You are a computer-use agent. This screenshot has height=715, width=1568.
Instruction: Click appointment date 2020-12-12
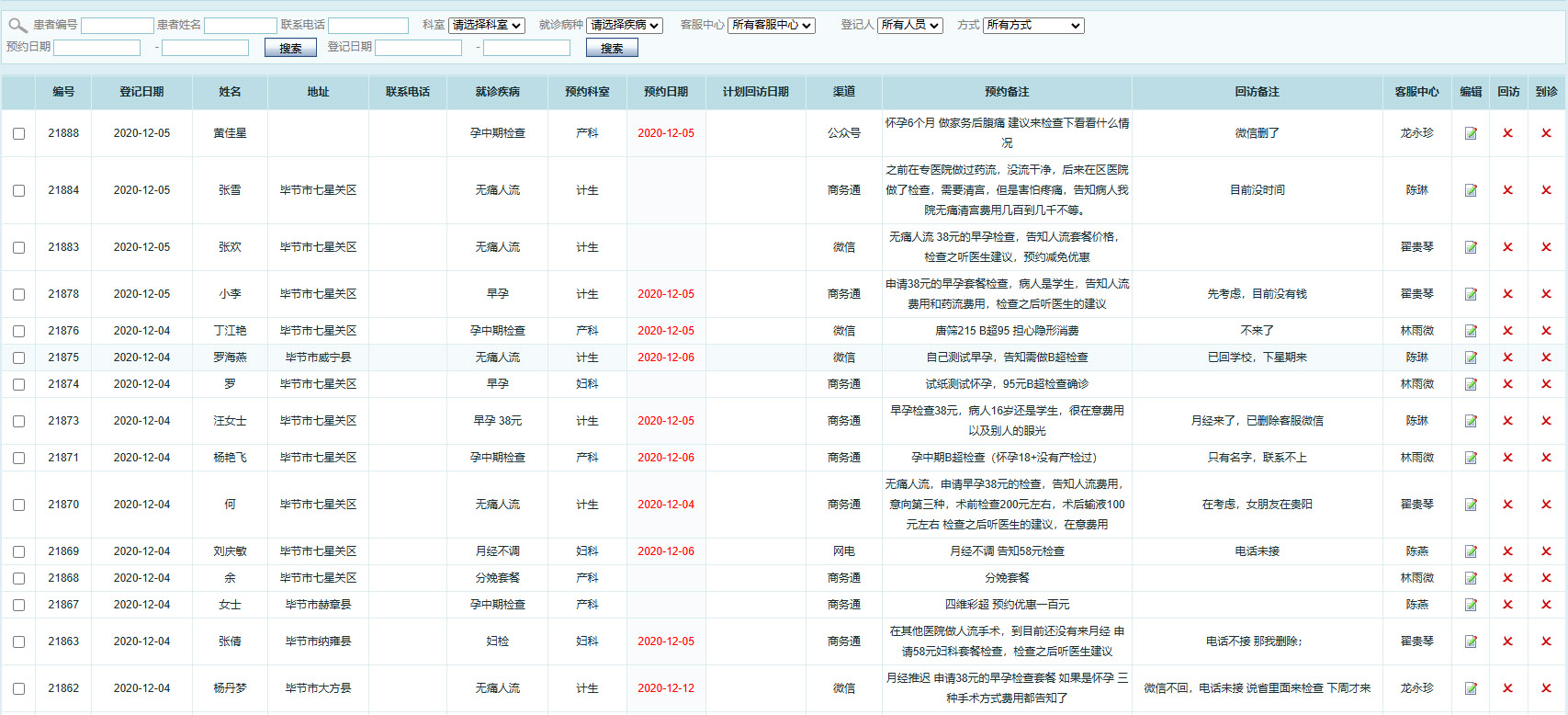pos(666,688)
